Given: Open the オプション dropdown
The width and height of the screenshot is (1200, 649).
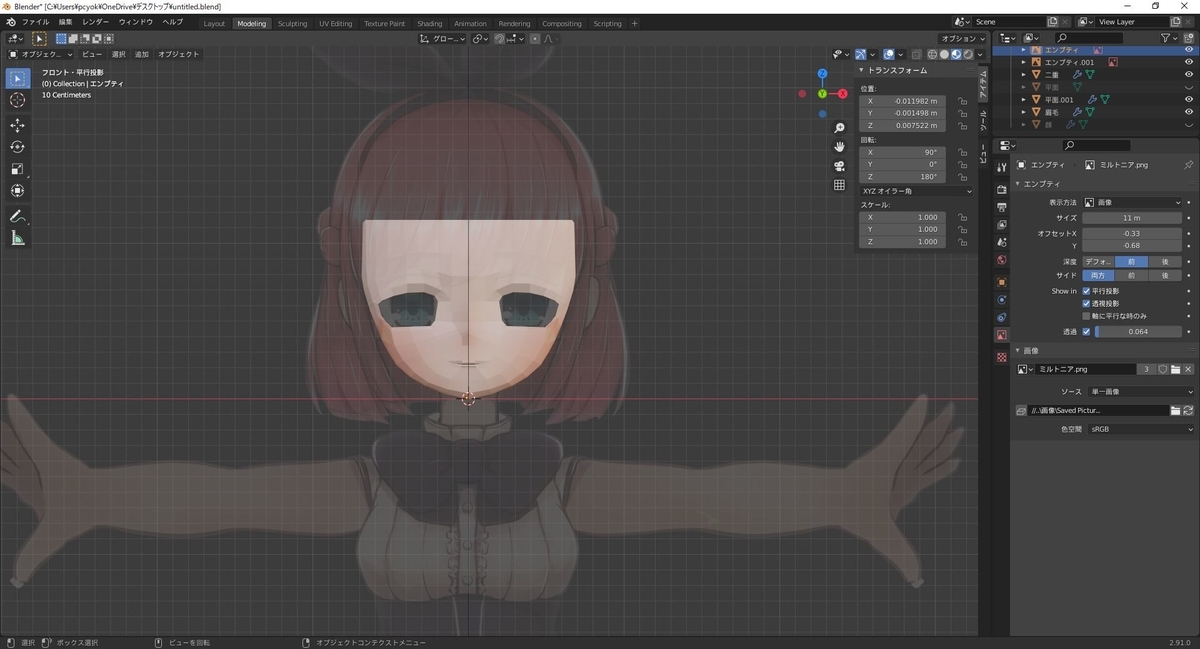Looking at the screenshot, I should tap(964, 39).
